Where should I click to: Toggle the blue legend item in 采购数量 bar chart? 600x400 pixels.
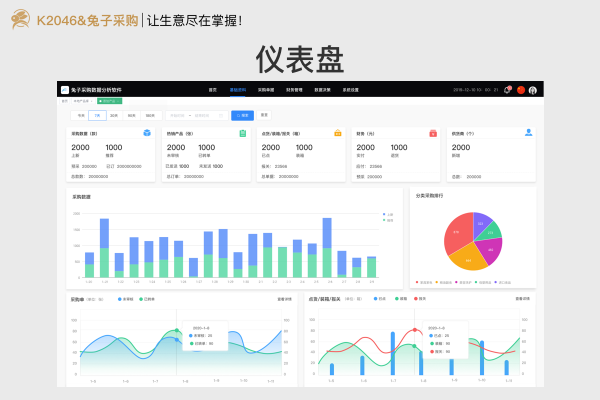pyautogui.click(x=386, y=214)
